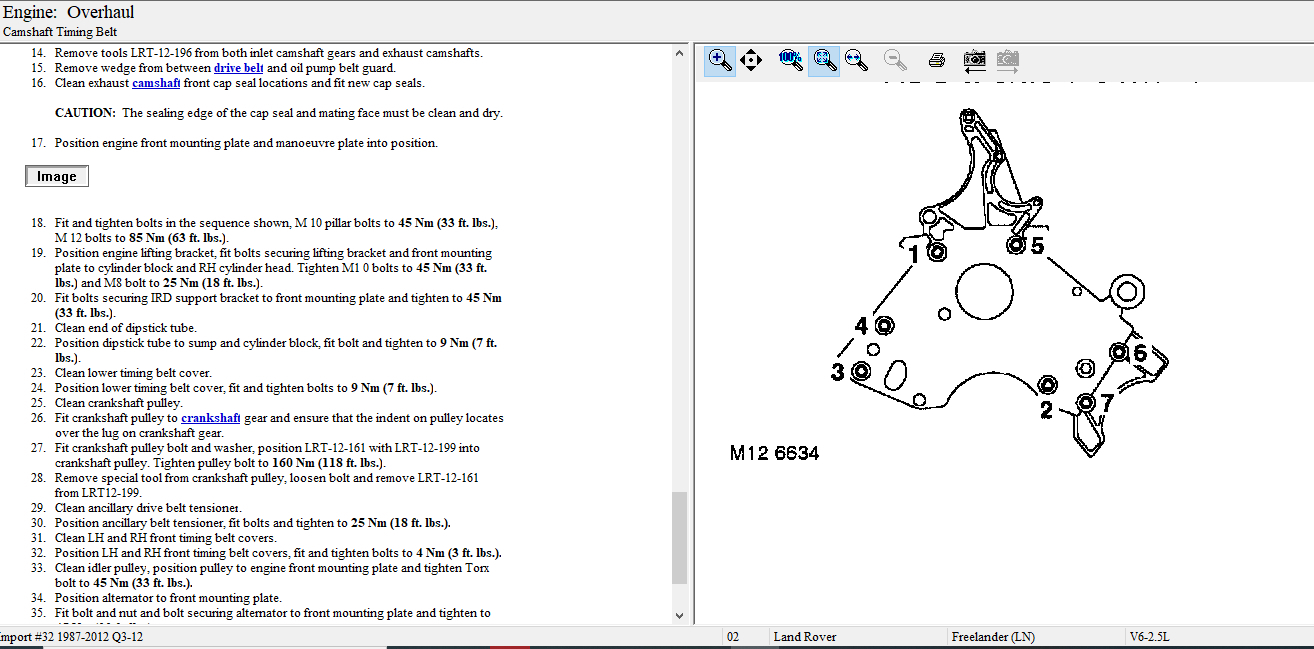Click Freelander (LN) model in status bar

click(x=993, y=637)
